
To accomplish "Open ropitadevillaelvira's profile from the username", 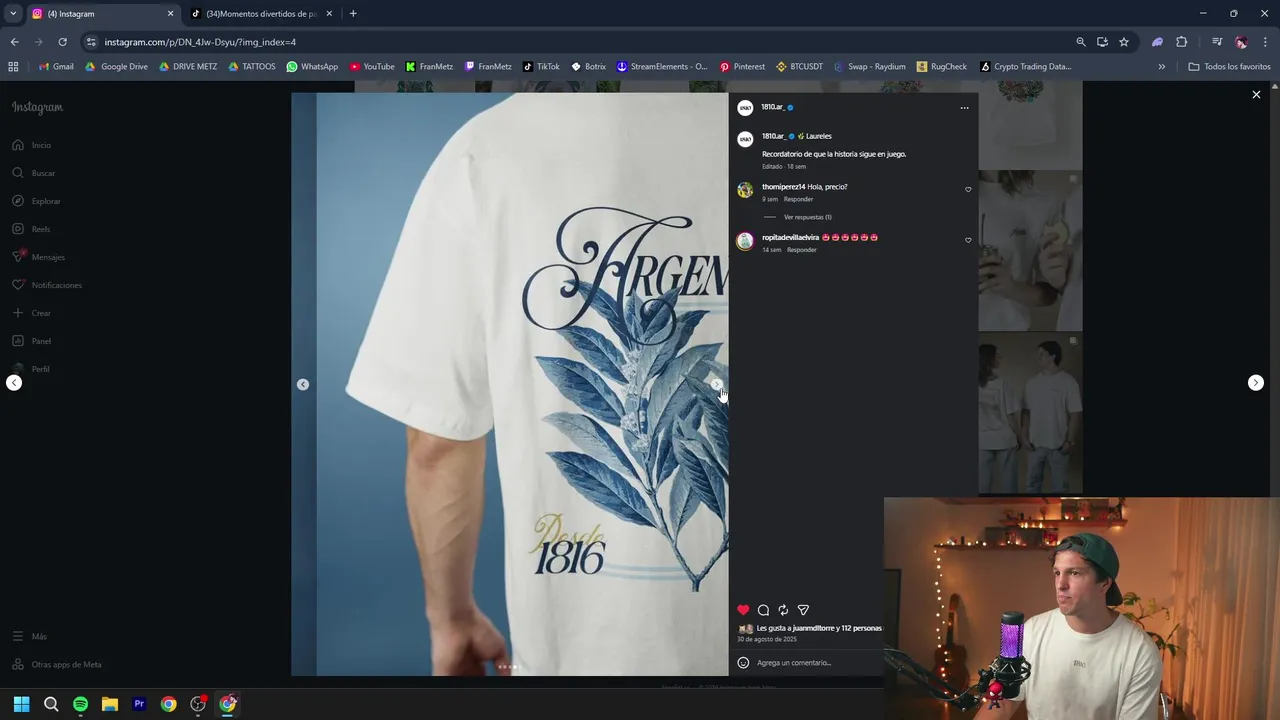I will (790, 237).
